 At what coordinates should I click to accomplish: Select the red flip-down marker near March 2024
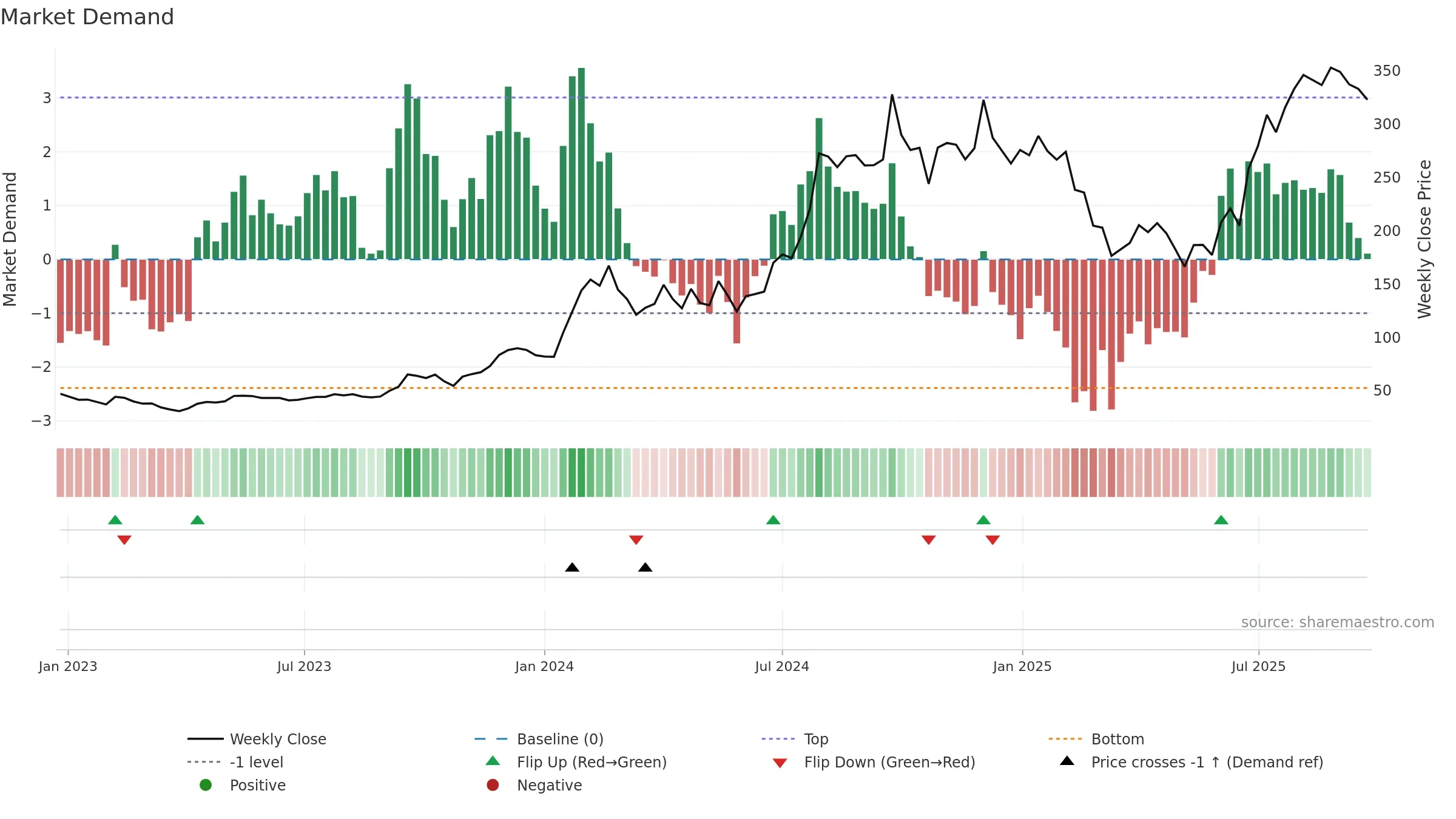coord(636,540)
